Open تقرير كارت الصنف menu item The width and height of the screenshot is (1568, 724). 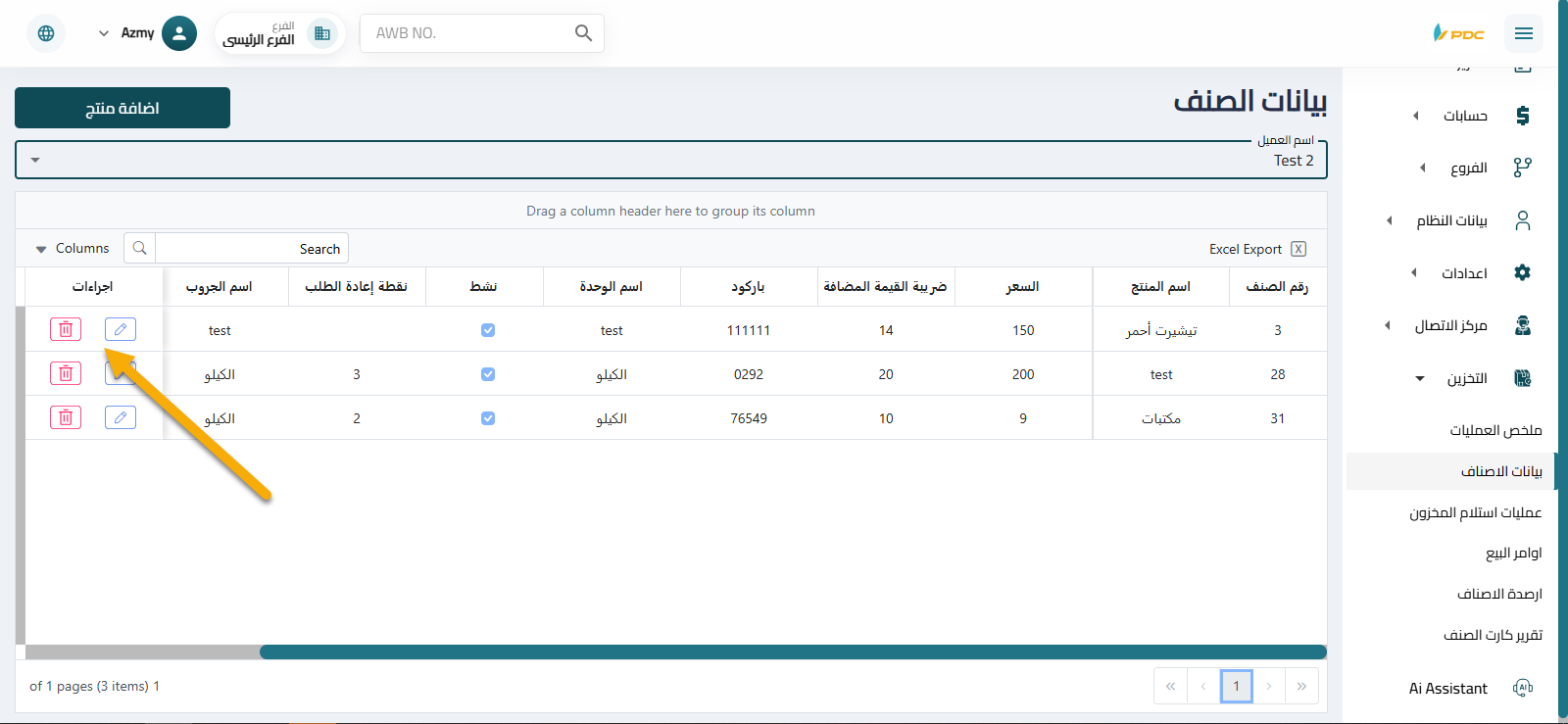[1493, 635]
